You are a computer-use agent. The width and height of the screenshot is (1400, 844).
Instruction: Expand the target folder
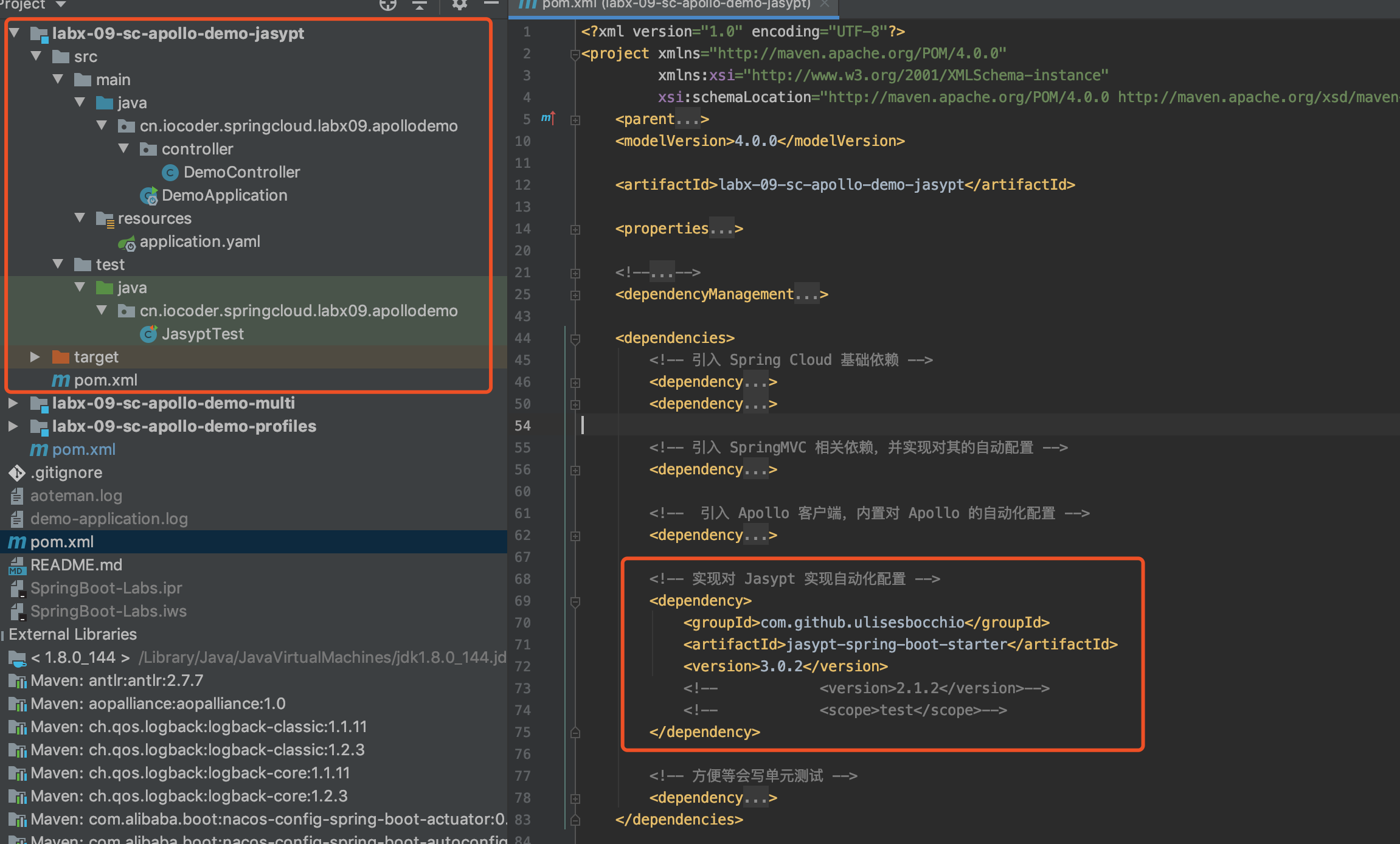tap(35, 357)
